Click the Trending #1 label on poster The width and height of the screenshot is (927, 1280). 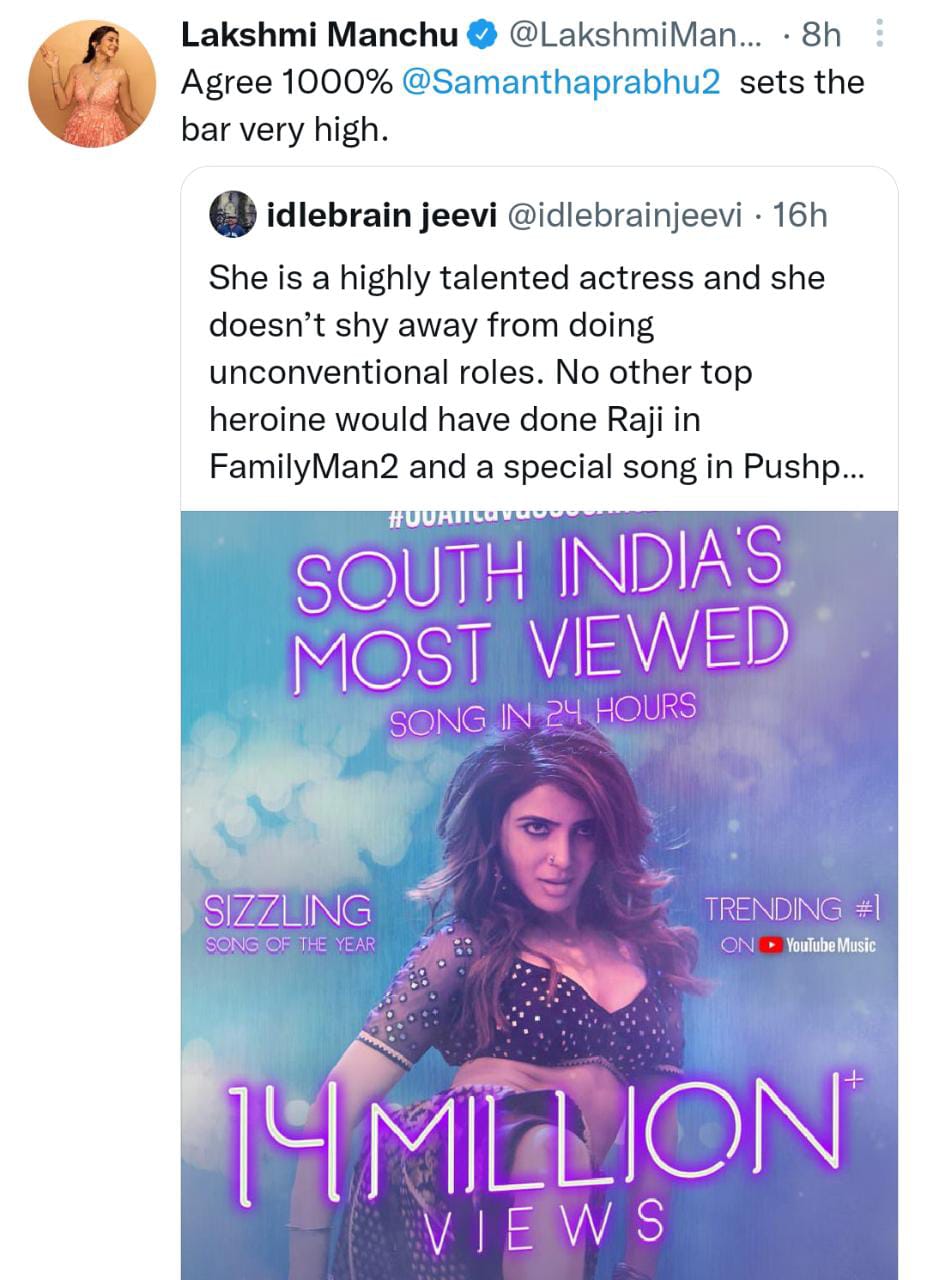790,909
